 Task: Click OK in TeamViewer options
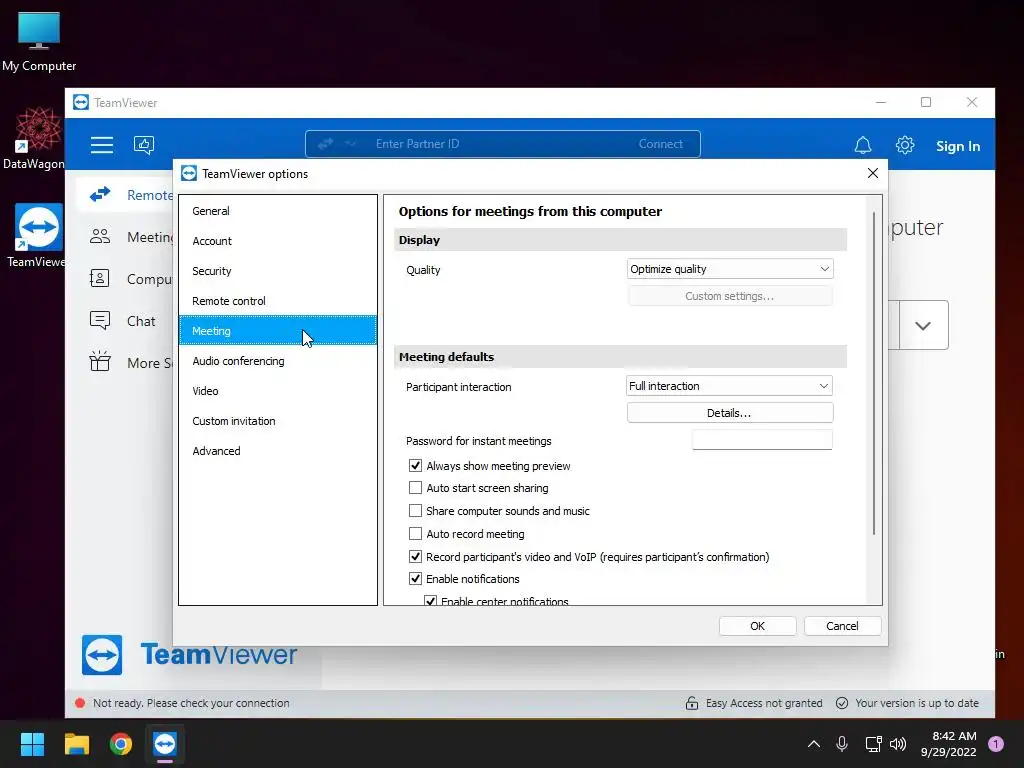[x=758, y=626]
